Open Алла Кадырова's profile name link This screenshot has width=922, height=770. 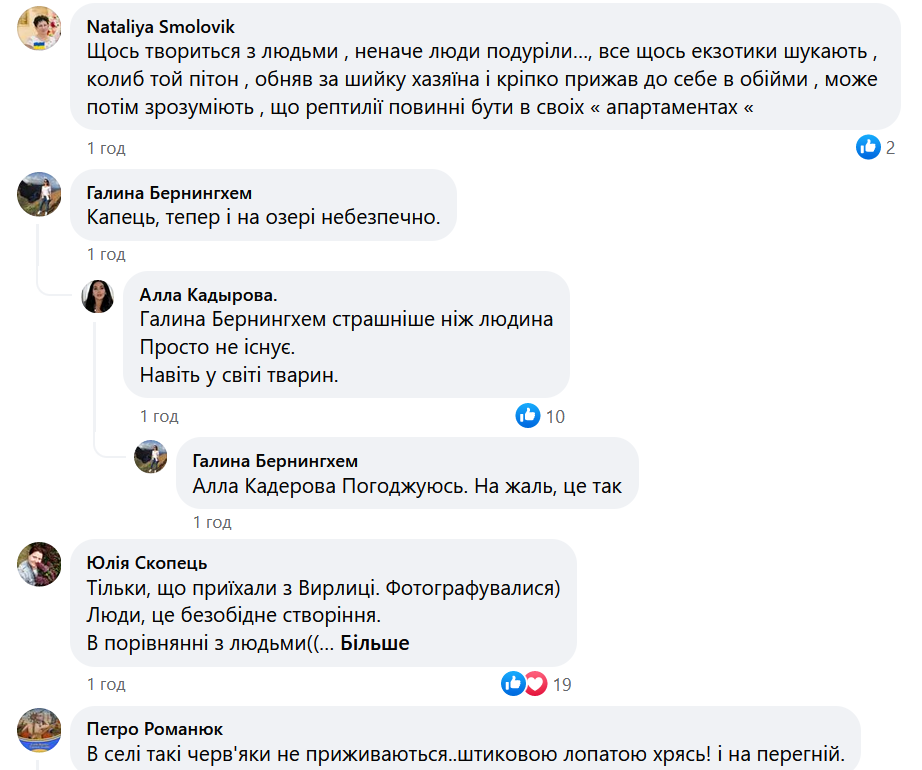tap(209, 294)
